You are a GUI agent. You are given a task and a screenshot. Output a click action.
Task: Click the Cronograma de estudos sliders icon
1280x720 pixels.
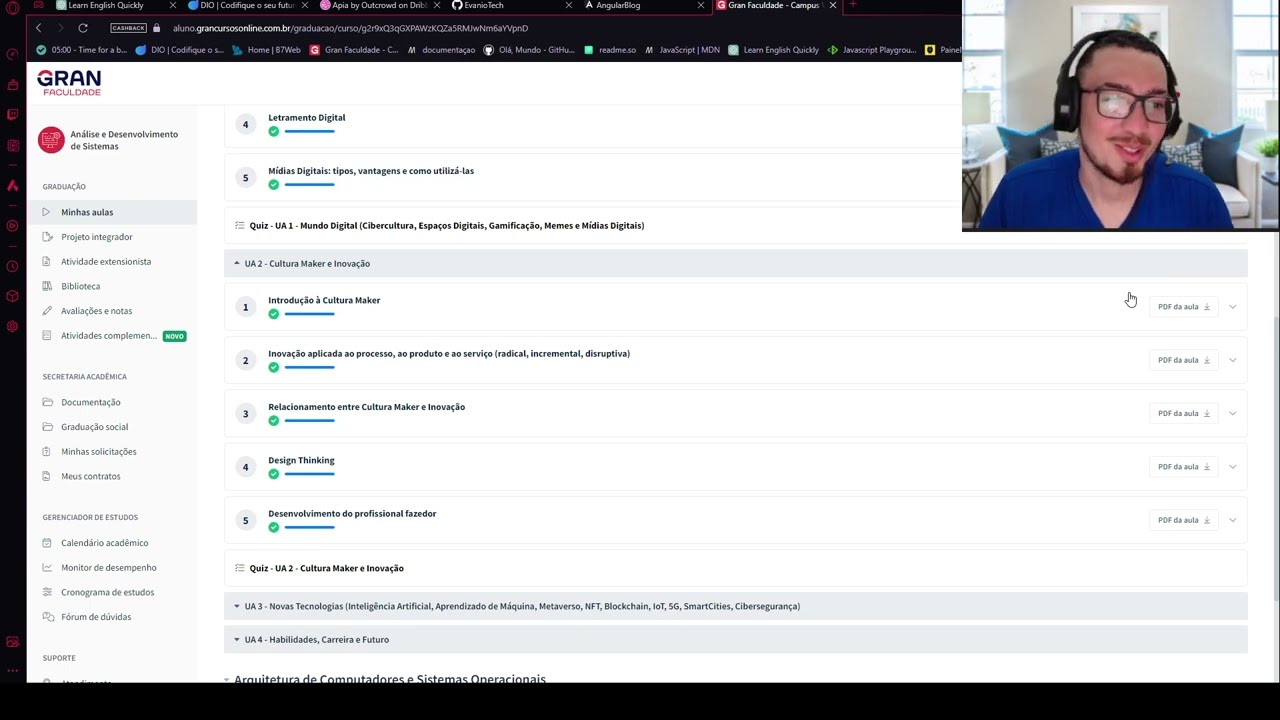click(x=47, y=592)
